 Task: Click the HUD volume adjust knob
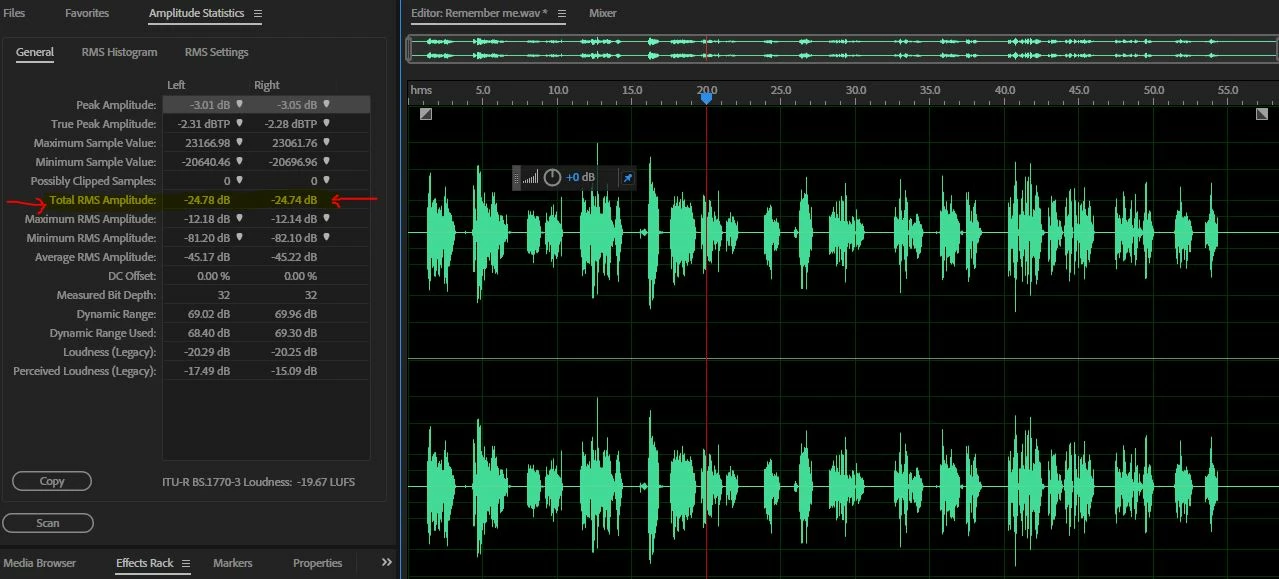pyautogui.click(x=552, y=178)
